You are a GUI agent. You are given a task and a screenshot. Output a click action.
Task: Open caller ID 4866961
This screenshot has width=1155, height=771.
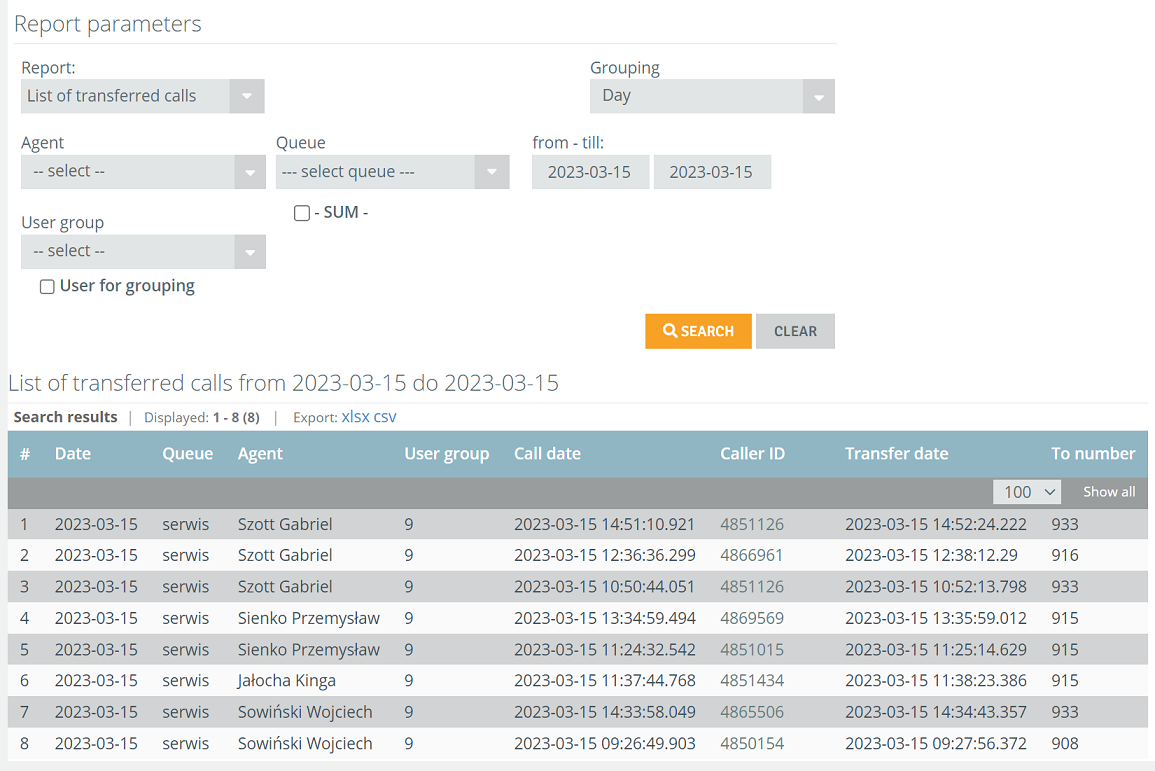click(x=751, y=555)
